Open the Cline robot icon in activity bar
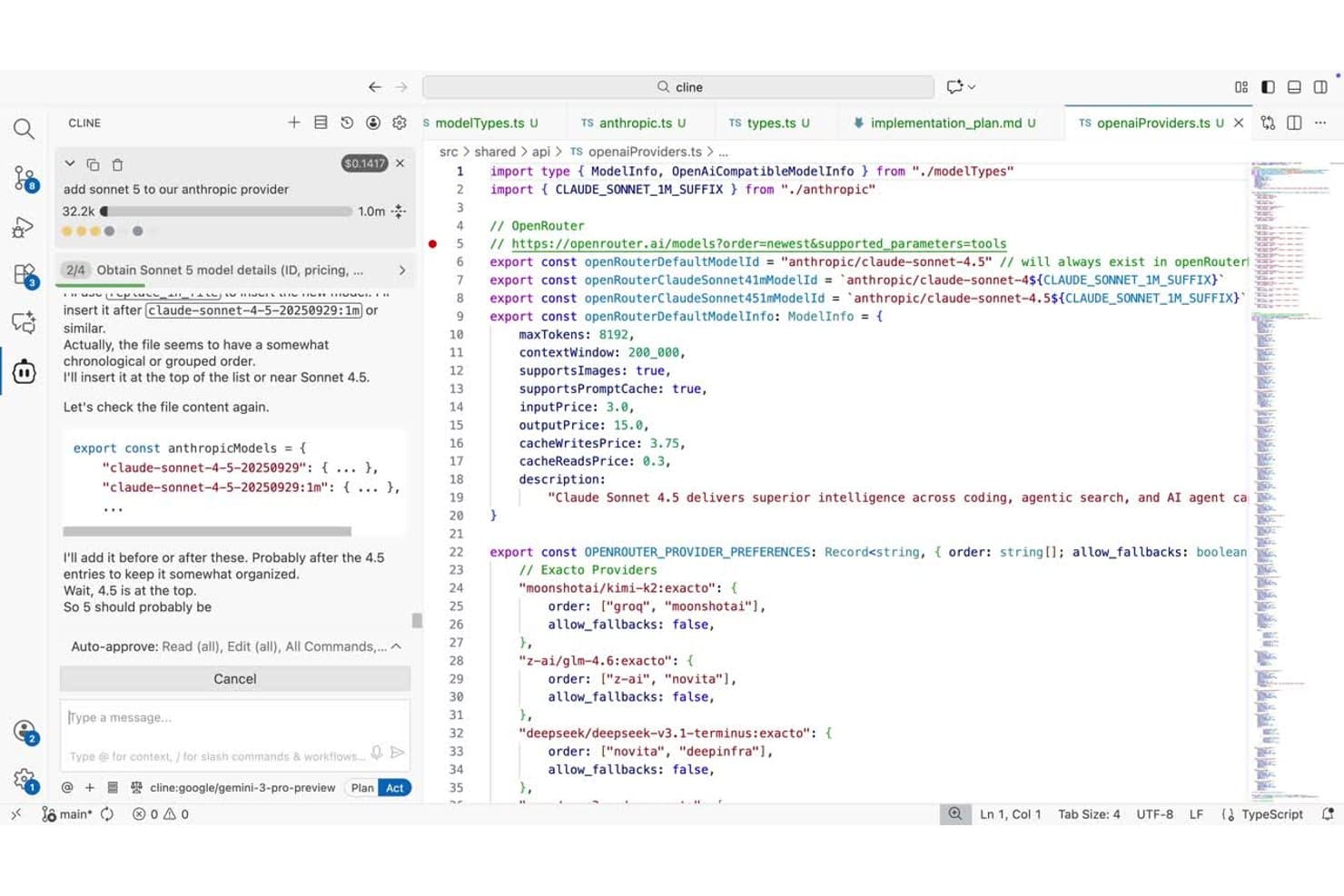This screenshot has height=896, width=1344. [24, 371]
